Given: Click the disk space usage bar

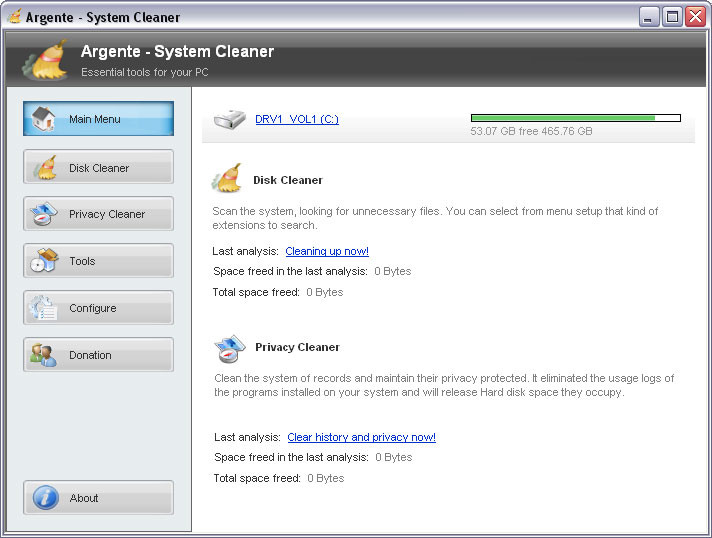Looking at the screenshot, I should [x=576, y=118].
